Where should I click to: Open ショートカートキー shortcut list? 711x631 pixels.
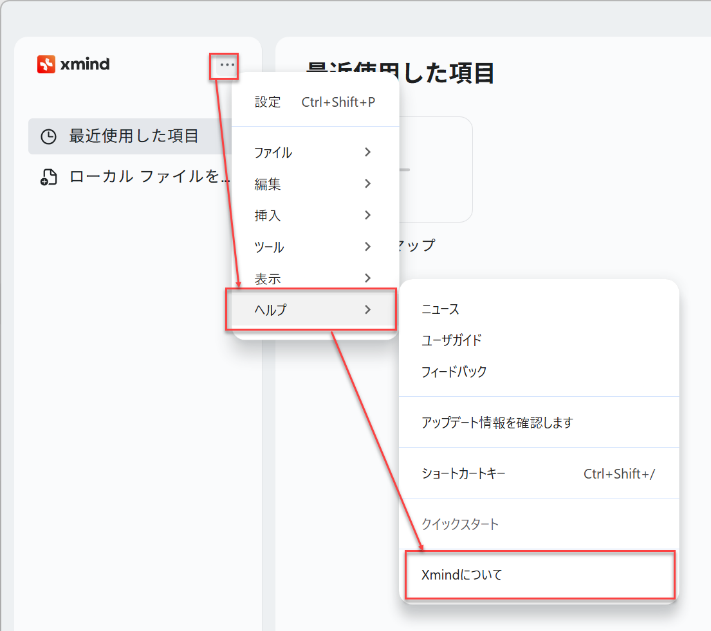(x=539, y=474)
